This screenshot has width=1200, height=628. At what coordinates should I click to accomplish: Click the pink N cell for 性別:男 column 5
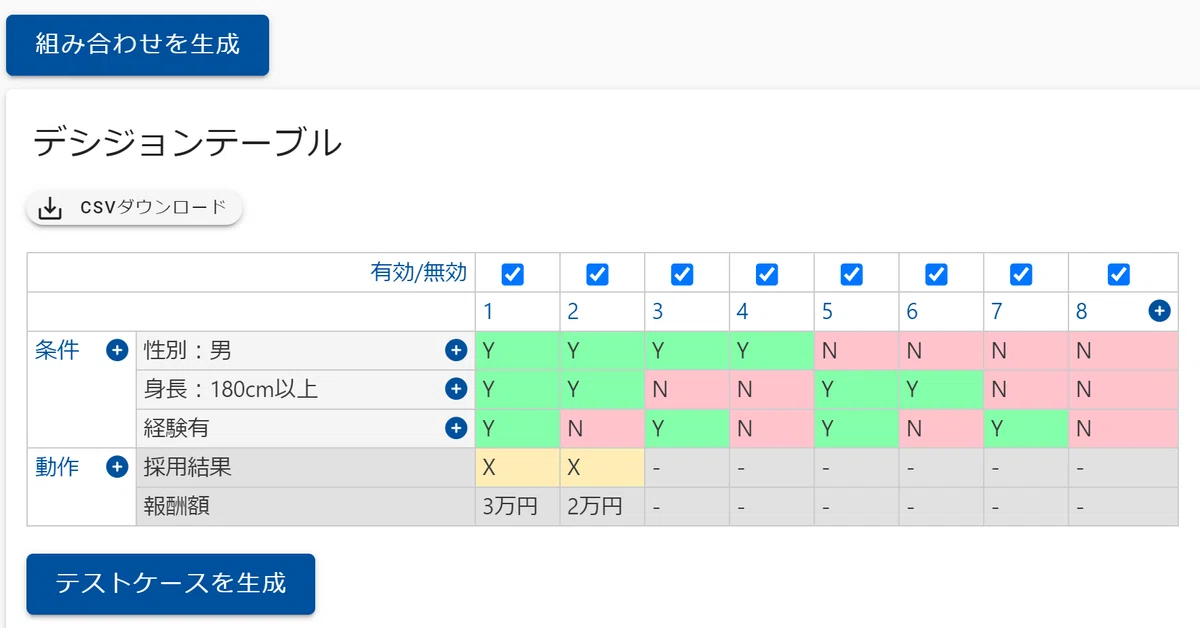click(857, 350)
